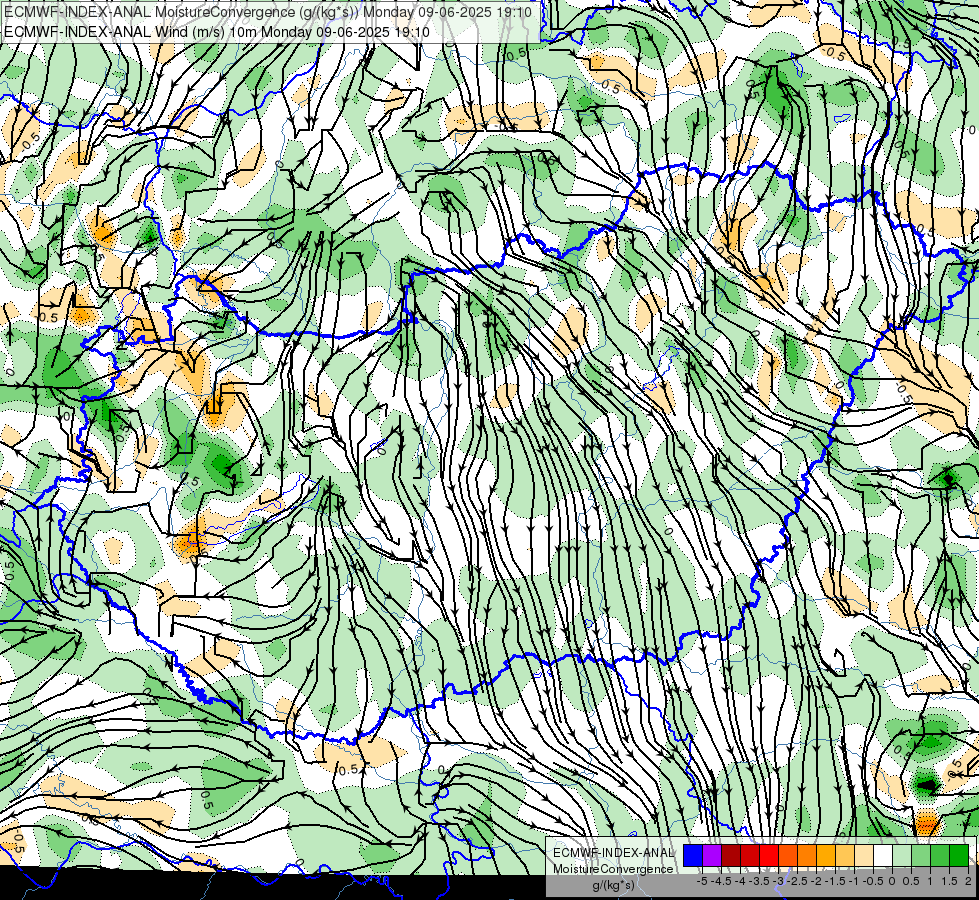Screen dimensions: 979x900
Task: Click the bright red swatch between -3.5 and -3
Action: point(769,855)
